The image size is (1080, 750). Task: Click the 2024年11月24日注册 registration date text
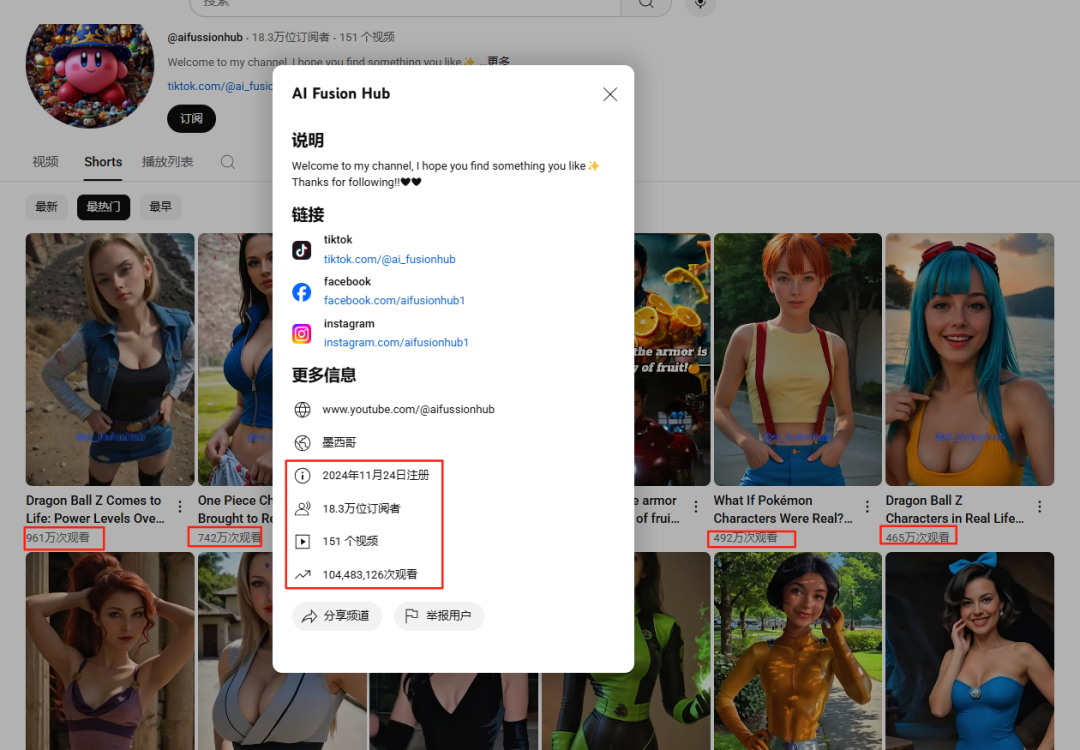pos(376,475)
